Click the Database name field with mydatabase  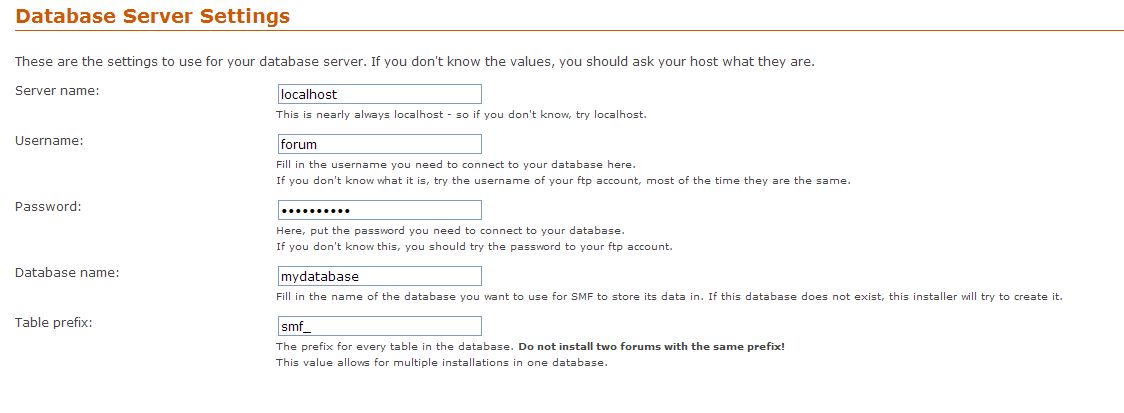[379, 276]
